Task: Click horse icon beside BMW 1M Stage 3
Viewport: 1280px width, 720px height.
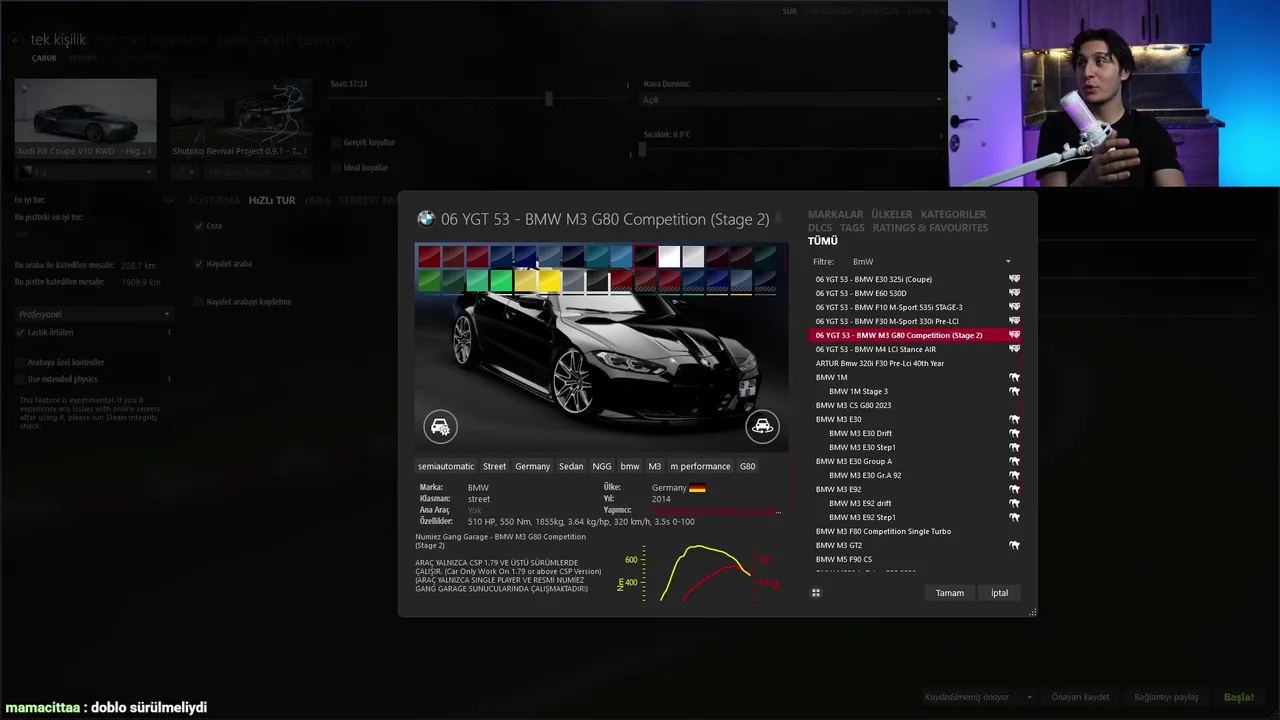Action: (1014, 391)
